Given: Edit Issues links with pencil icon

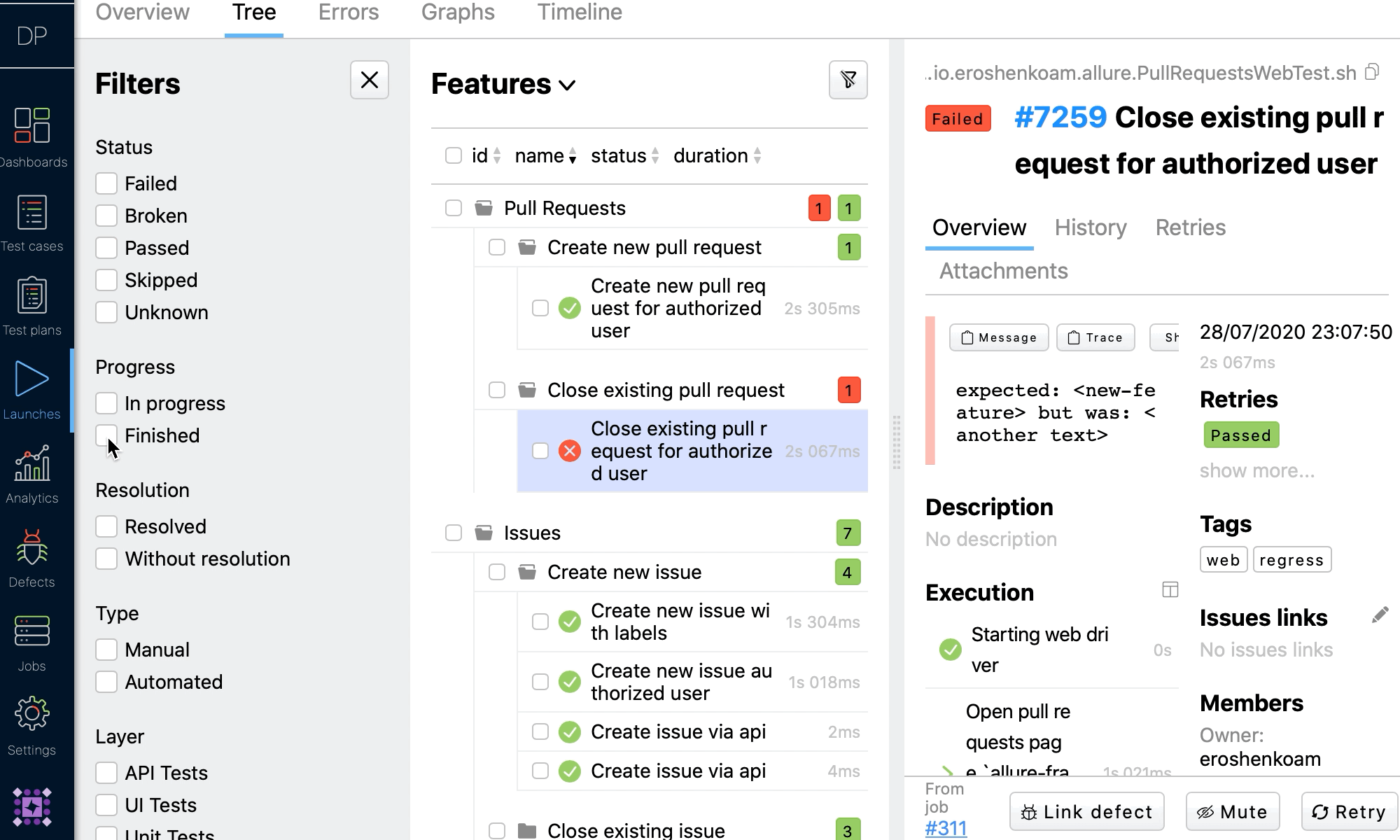Looking at the screenshot, I should click(x=1379, y=615).
